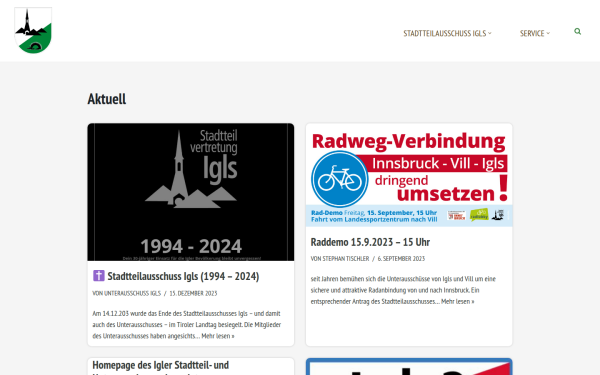Expand chevron next to Service

tap(548, 33)
